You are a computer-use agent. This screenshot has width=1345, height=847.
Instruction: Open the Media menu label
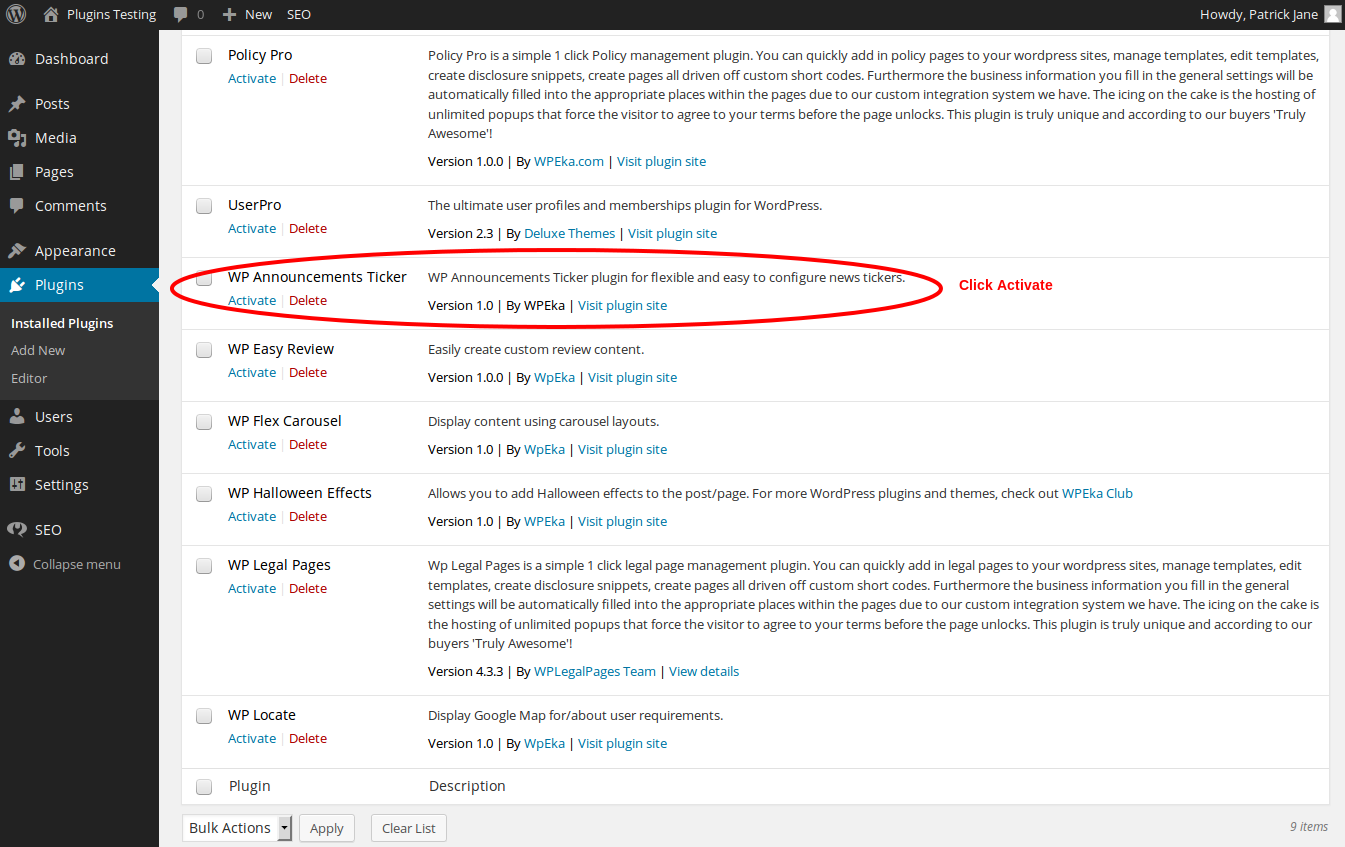pos(56,138)
